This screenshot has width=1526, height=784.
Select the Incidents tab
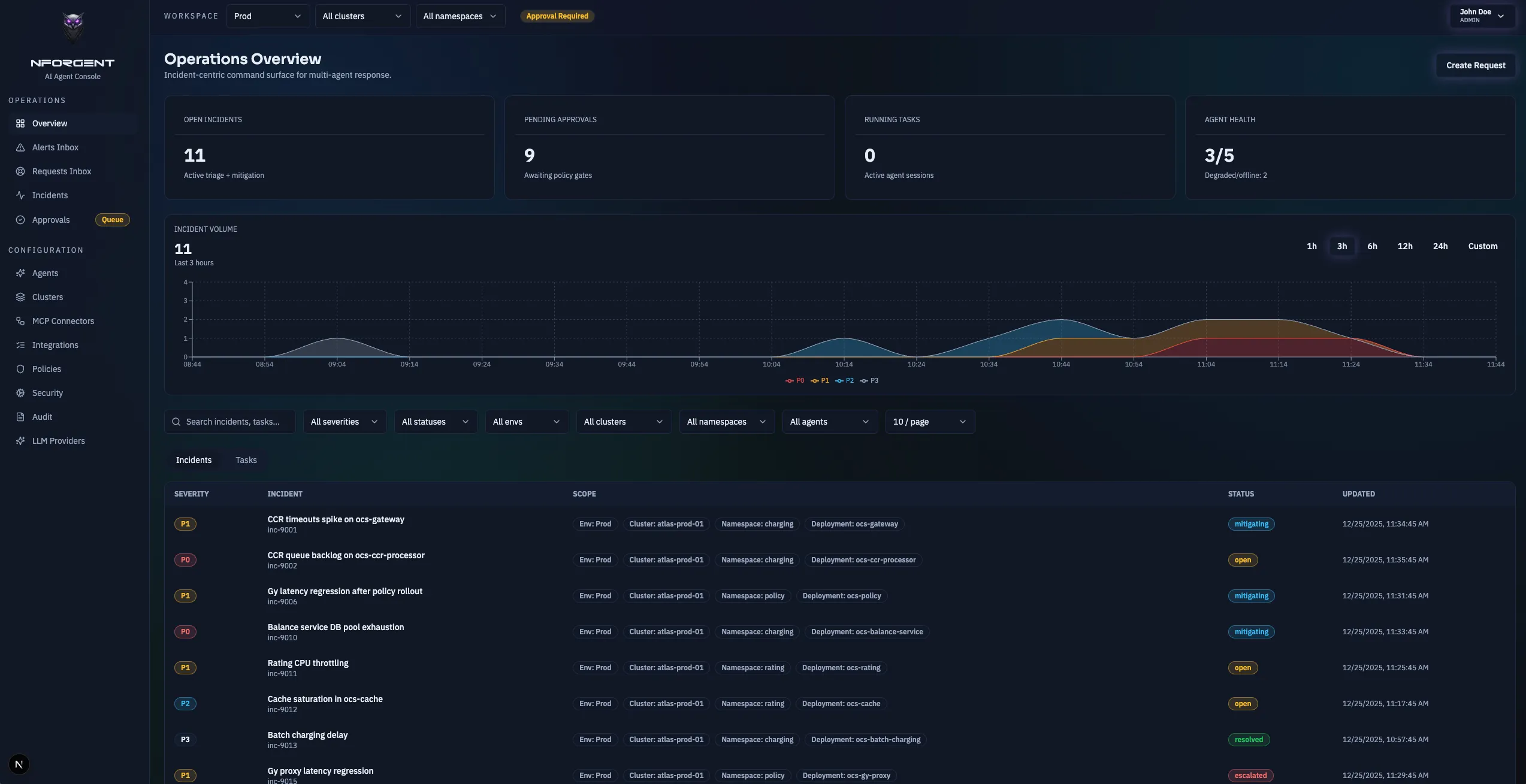pyautogui.click(x=194, y=460)
